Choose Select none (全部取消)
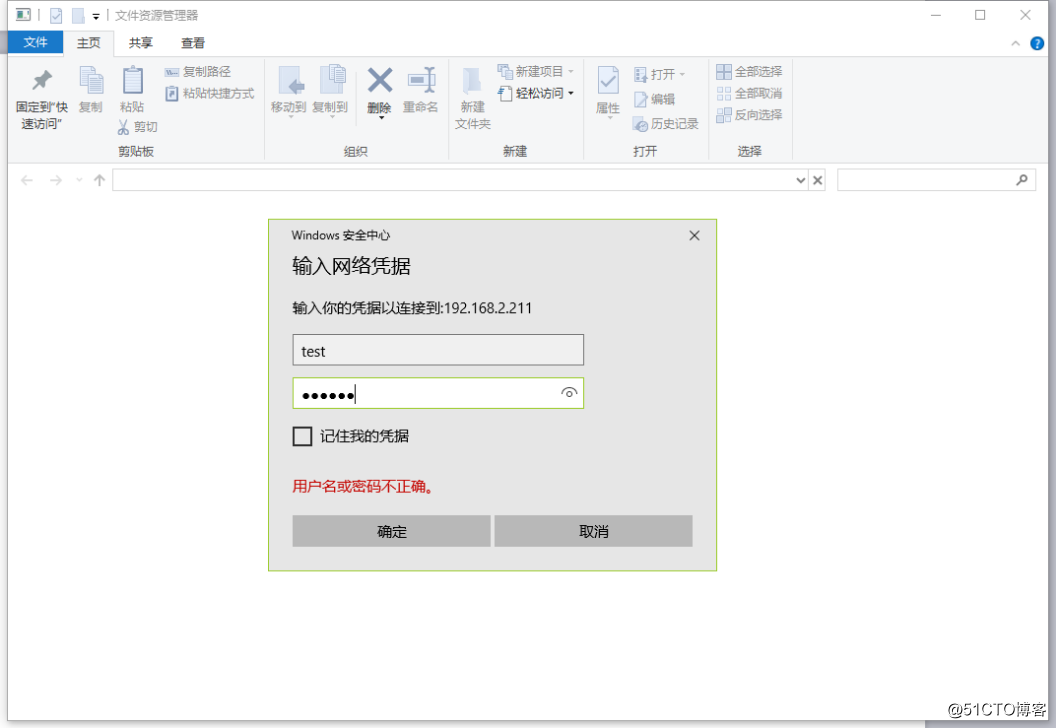This screenshot has height=728, width=1056. tap(750, 93)
